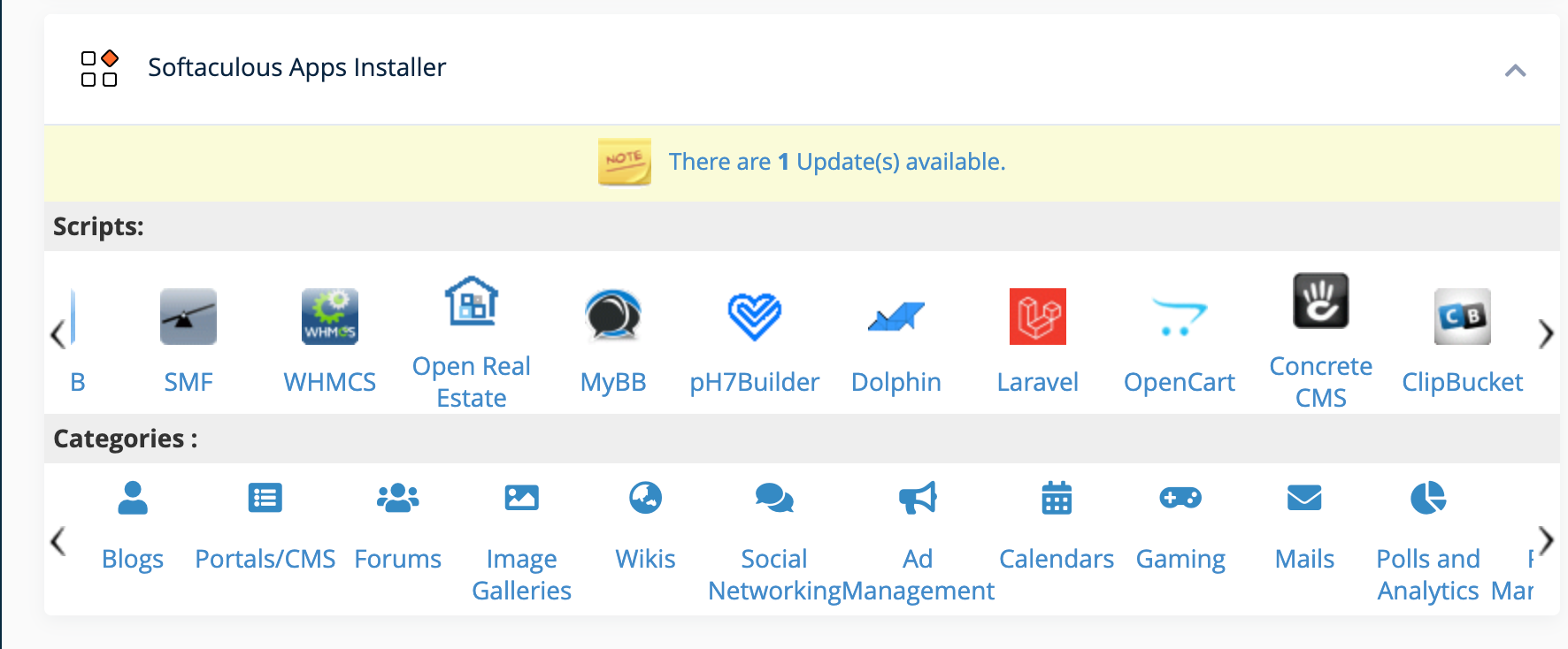Select the Concrete CMS icon
The width and height of the screenshot is (1568, 649).
1320,304
